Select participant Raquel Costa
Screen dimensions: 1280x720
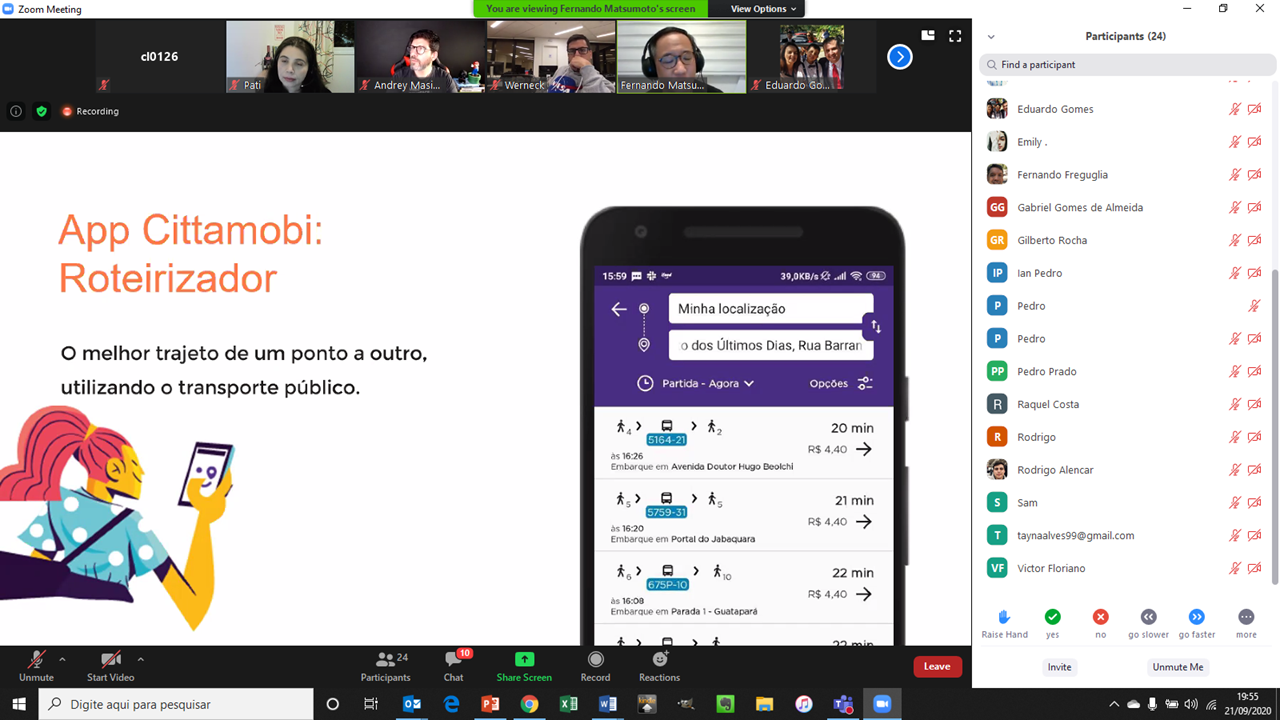click(1125, 404)
